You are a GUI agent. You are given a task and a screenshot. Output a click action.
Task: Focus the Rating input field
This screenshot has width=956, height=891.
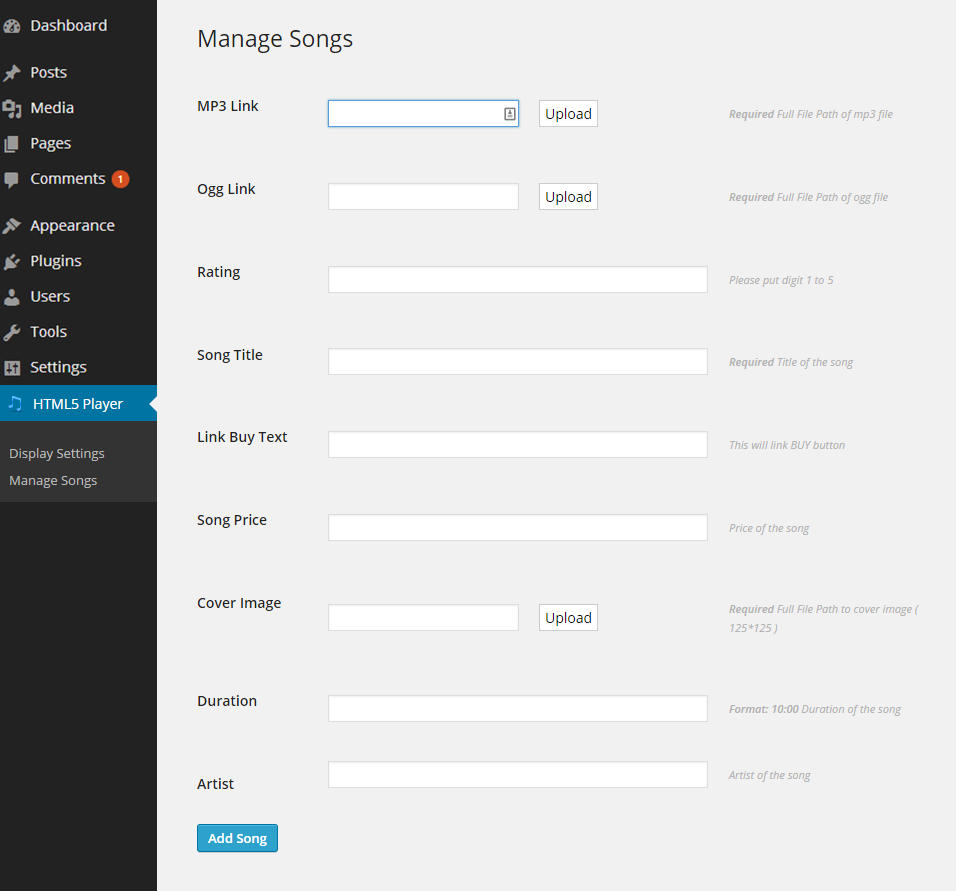click(x=518, y=279)
